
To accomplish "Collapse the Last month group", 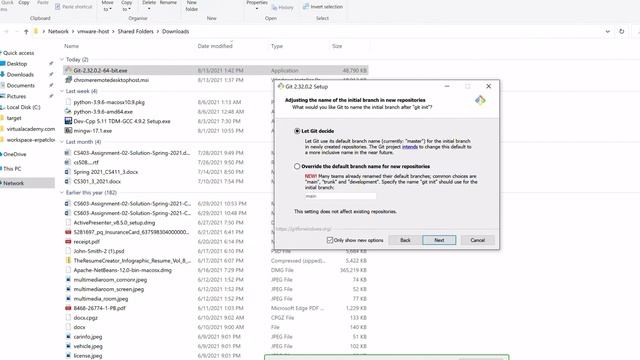I will (62, 142).
